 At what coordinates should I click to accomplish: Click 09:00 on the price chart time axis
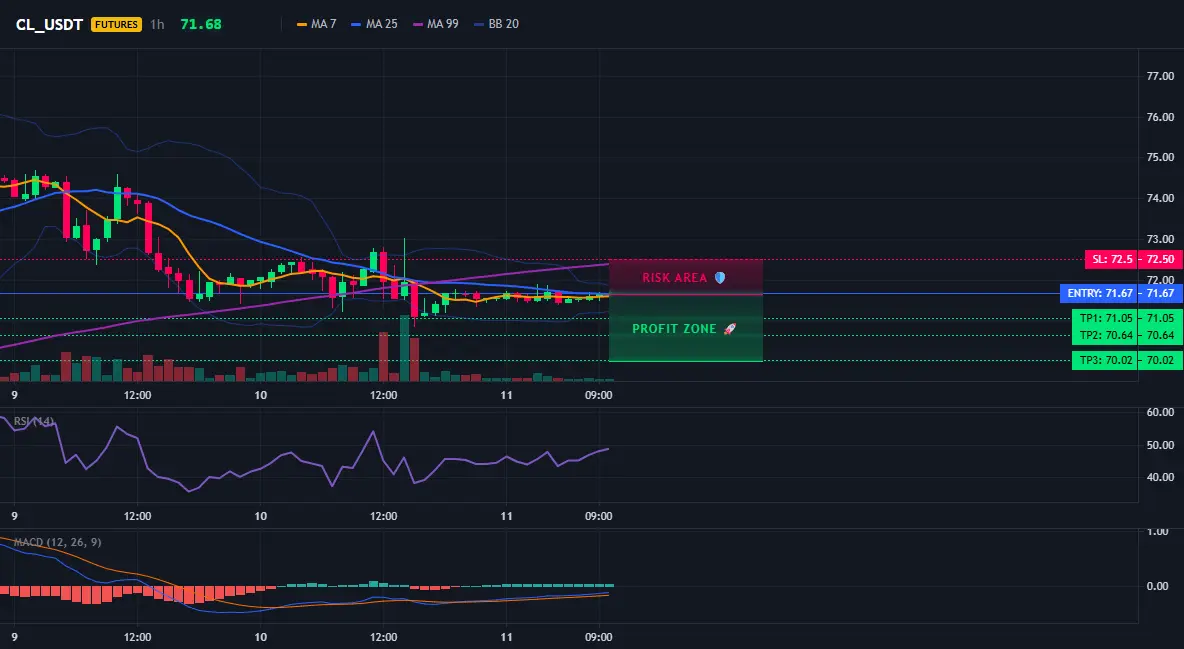pyautogui.click(x=599, y=395)
